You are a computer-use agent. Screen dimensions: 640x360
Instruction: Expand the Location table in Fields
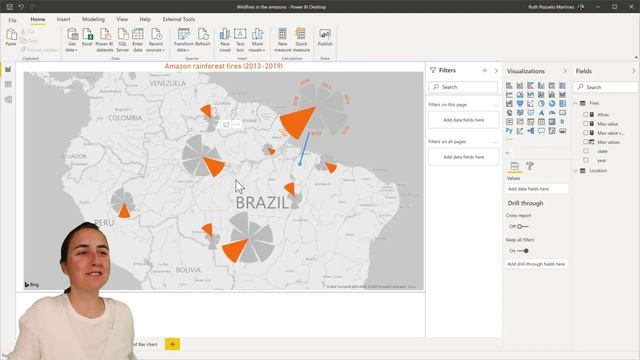pyautogui.click(x=575, y=171)
